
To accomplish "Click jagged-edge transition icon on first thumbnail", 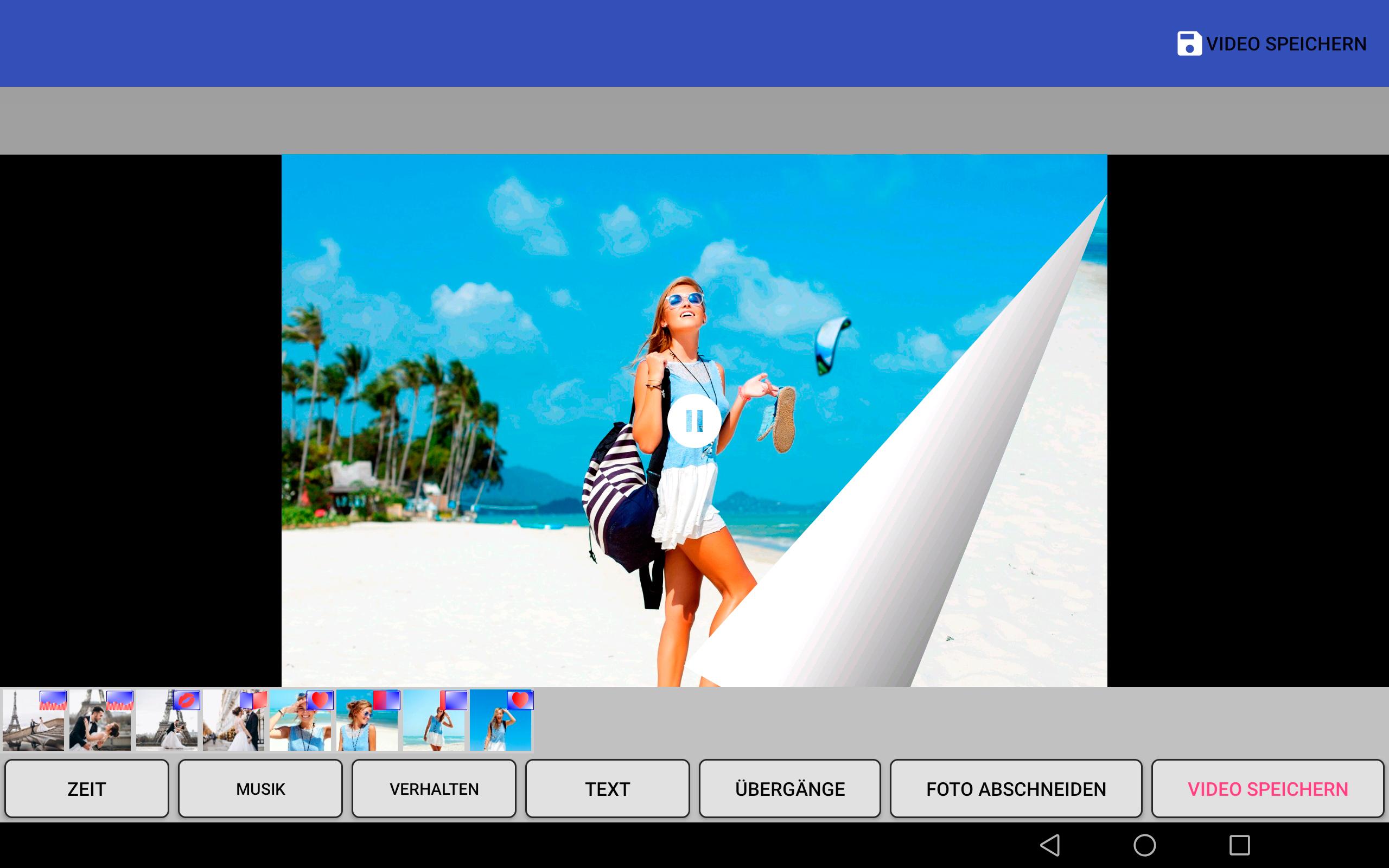I will click(53, 700).
